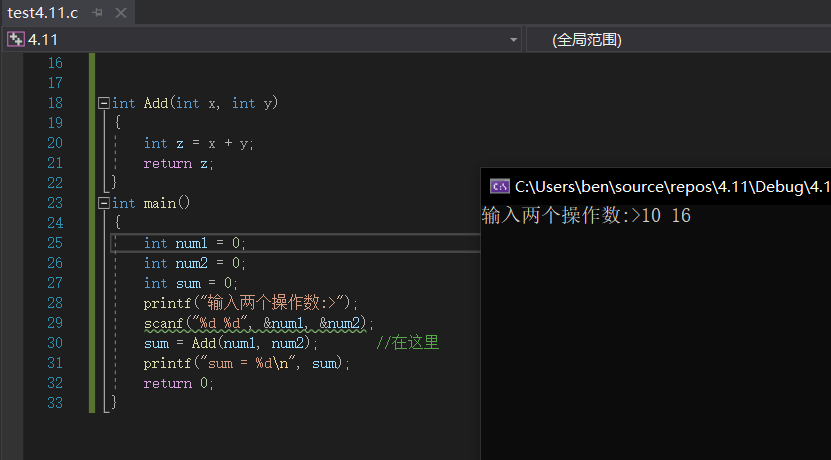Click the 'int num2 = 0;' line
The height and width of the screenshot is (460, 831).
pyautogui.click(x=195, y=263)
